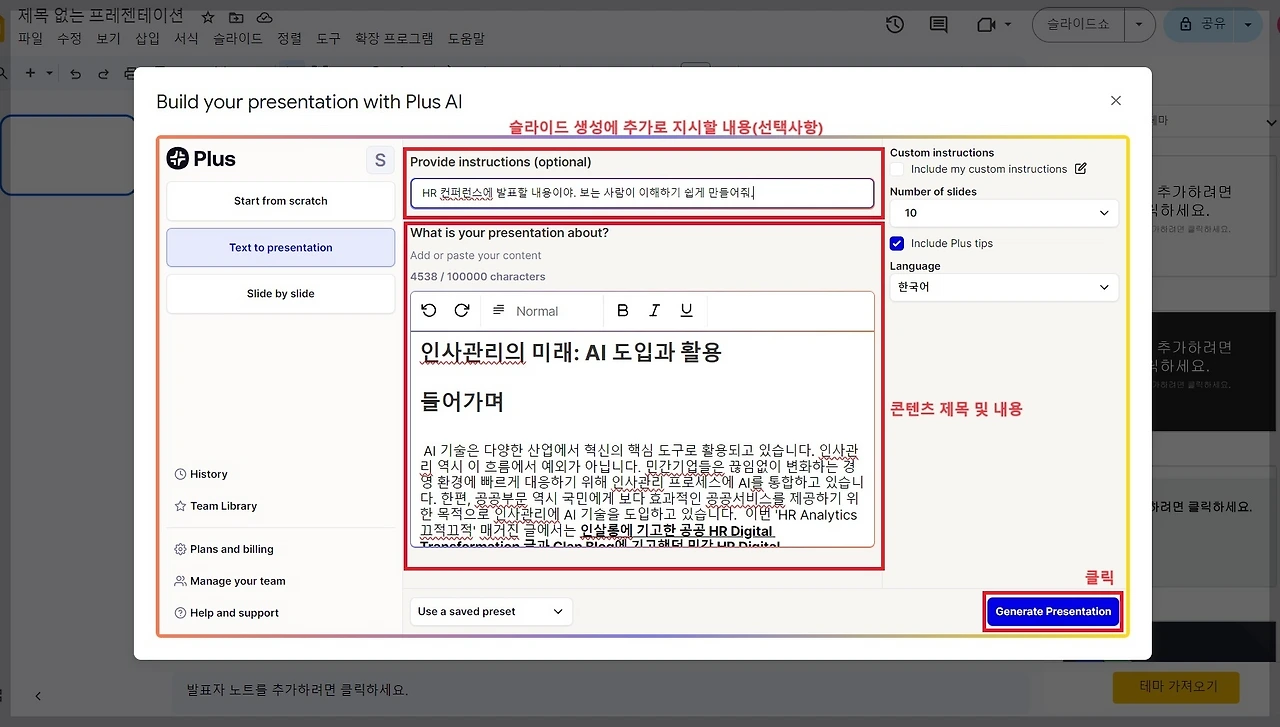Viewport: 1280px width, 727px height.
Task: Undo in the Plus AI content editor
Action: point(429,311)
